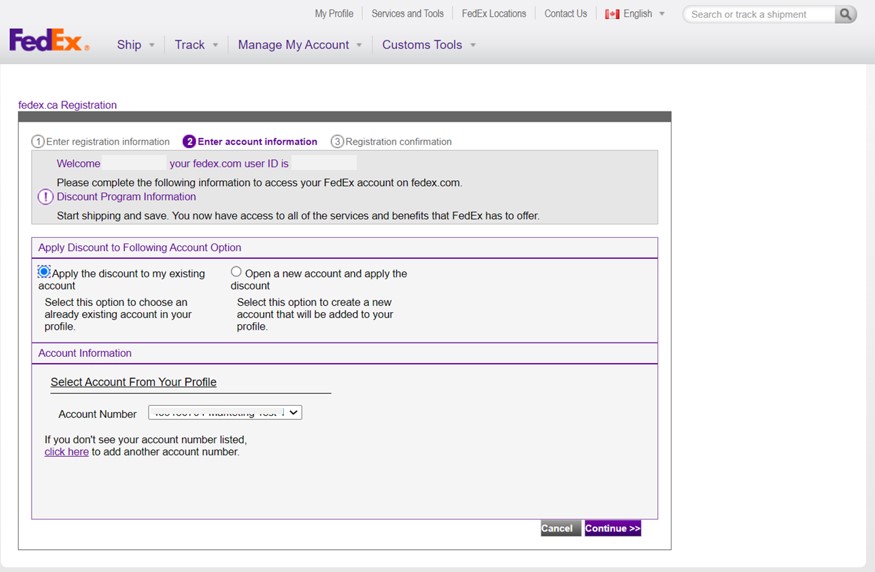875x572 pixels.
Task: Expand the Track menu
Action: pyautogui.click(x=196, y=45)
